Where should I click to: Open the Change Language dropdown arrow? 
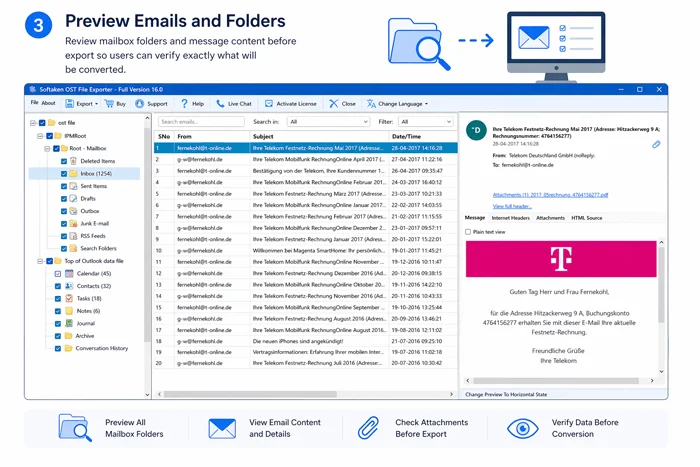tap(426, 104)
